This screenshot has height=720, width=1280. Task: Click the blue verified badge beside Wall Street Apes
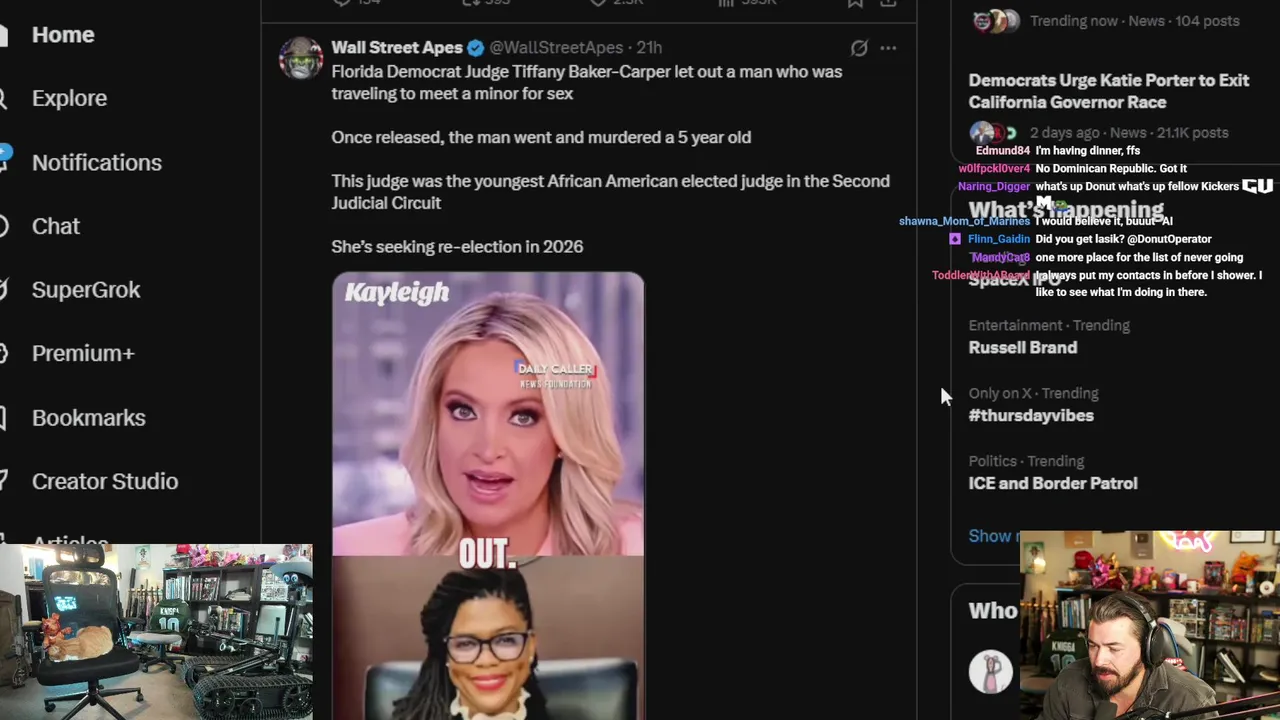(476, 48)
